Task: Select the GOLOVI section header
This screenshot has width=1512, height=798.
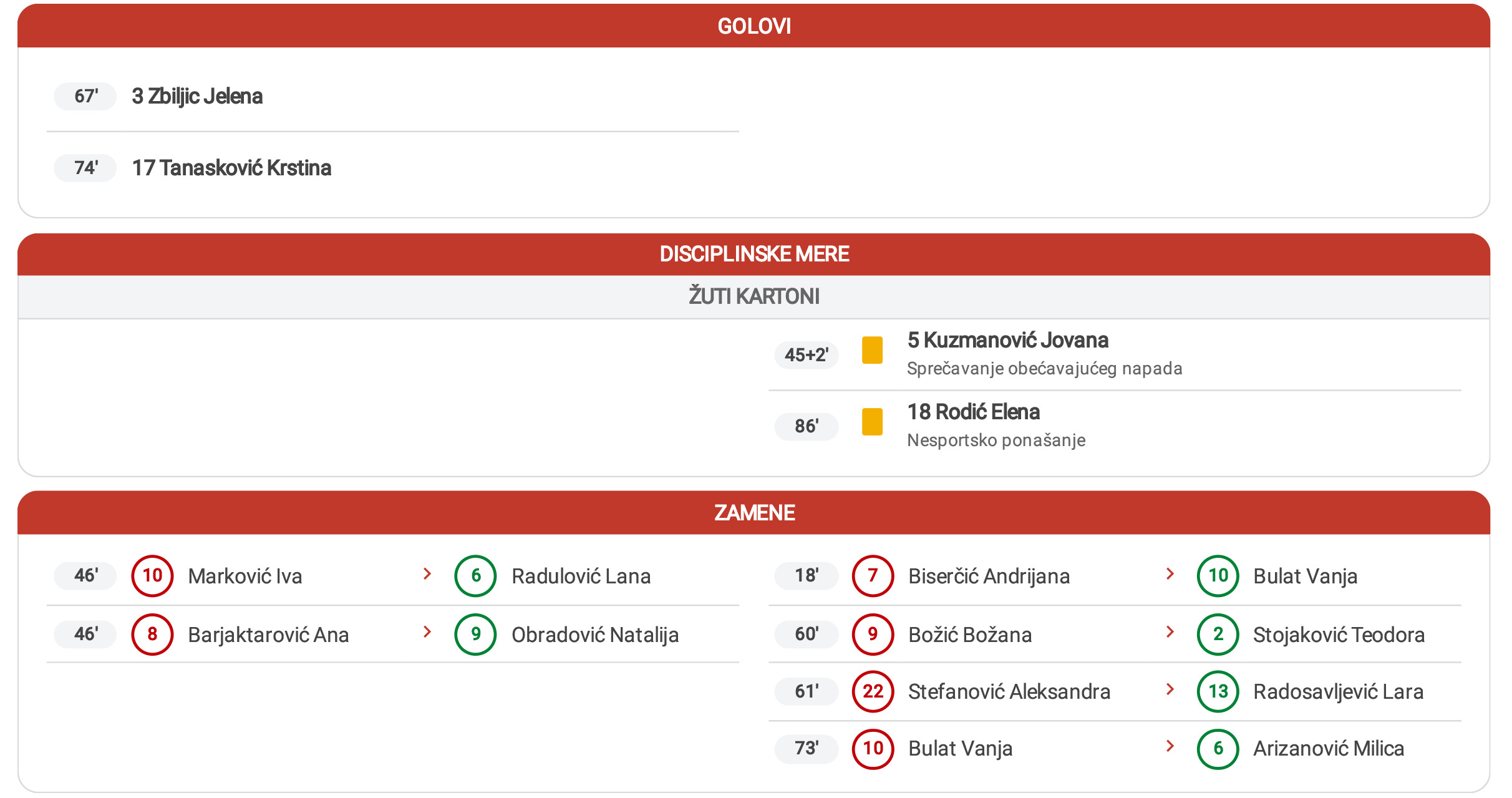Action: [754, 26]
